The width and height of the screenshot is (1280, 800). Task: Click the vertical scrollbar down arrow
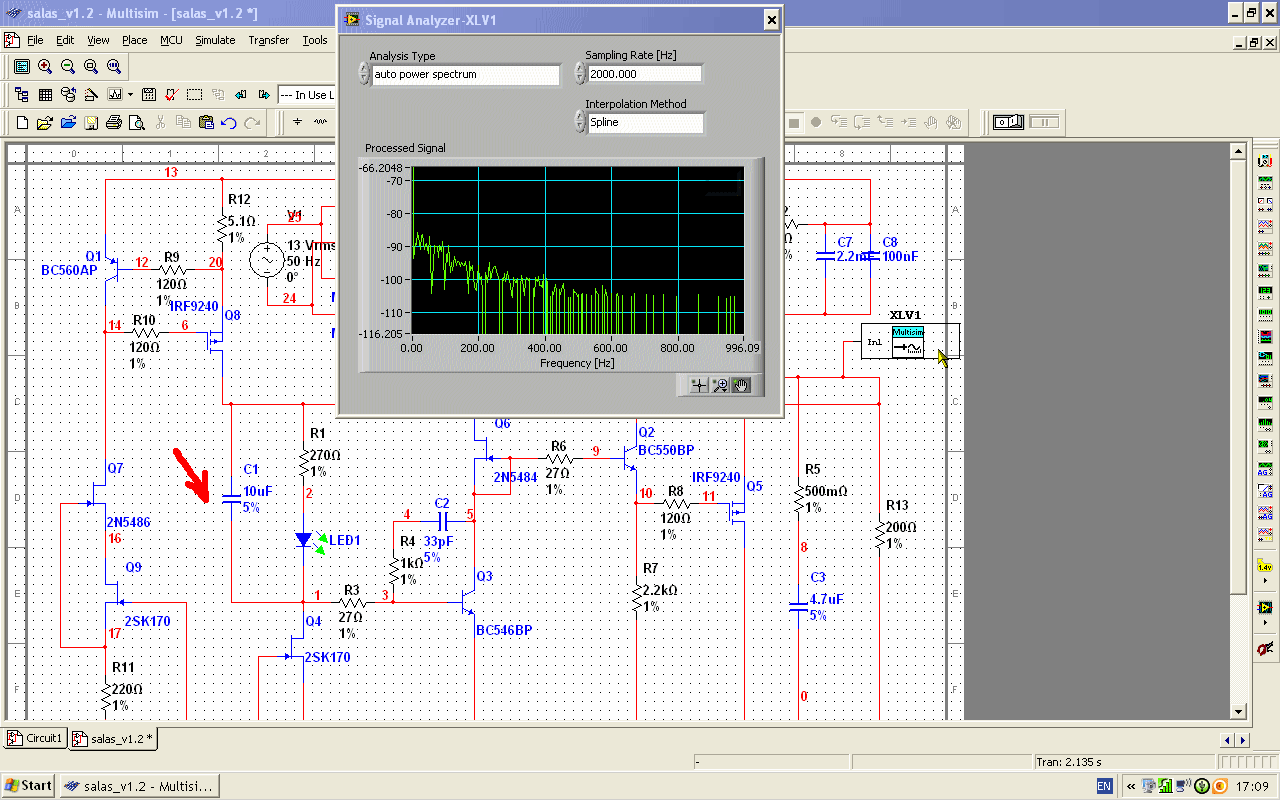[x=1239, y=711]
